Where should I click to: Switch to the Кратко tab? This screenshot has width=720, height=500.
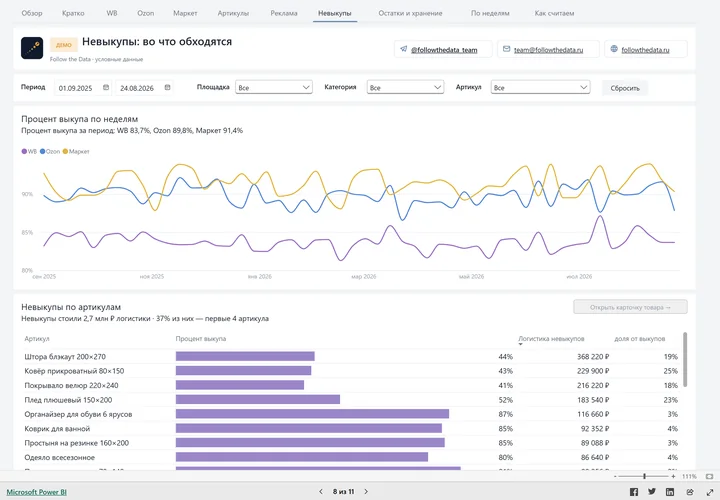pyautogui.click(x=73, y=13)
